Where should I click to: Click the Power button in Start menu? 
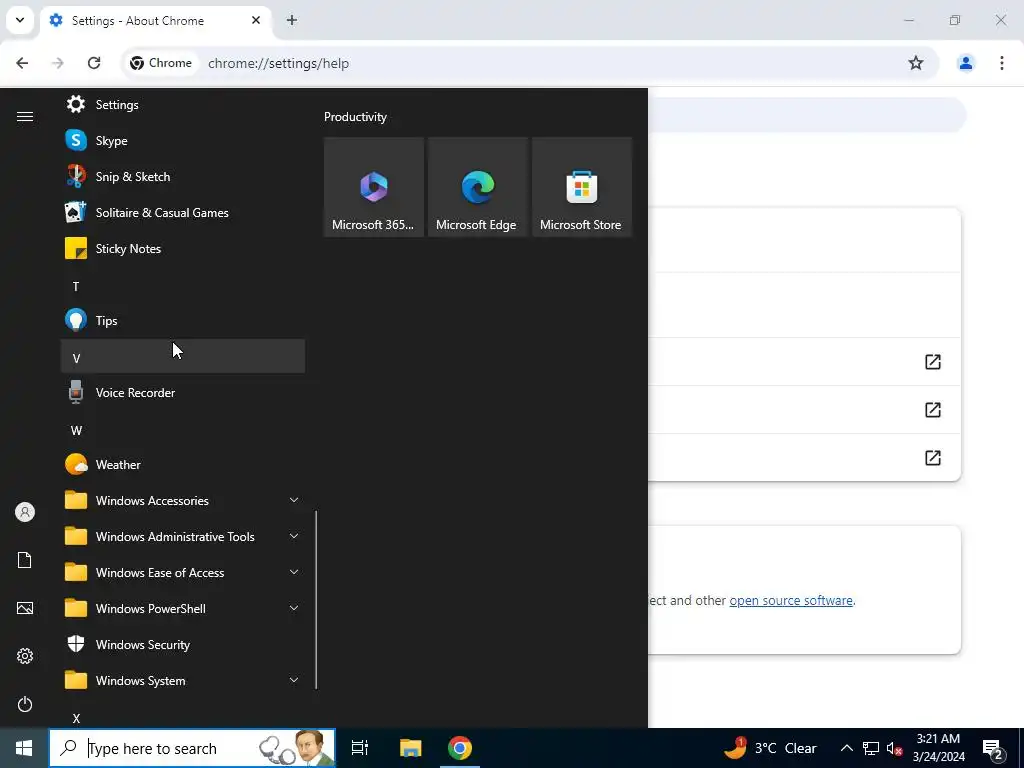tap(25, 704)
